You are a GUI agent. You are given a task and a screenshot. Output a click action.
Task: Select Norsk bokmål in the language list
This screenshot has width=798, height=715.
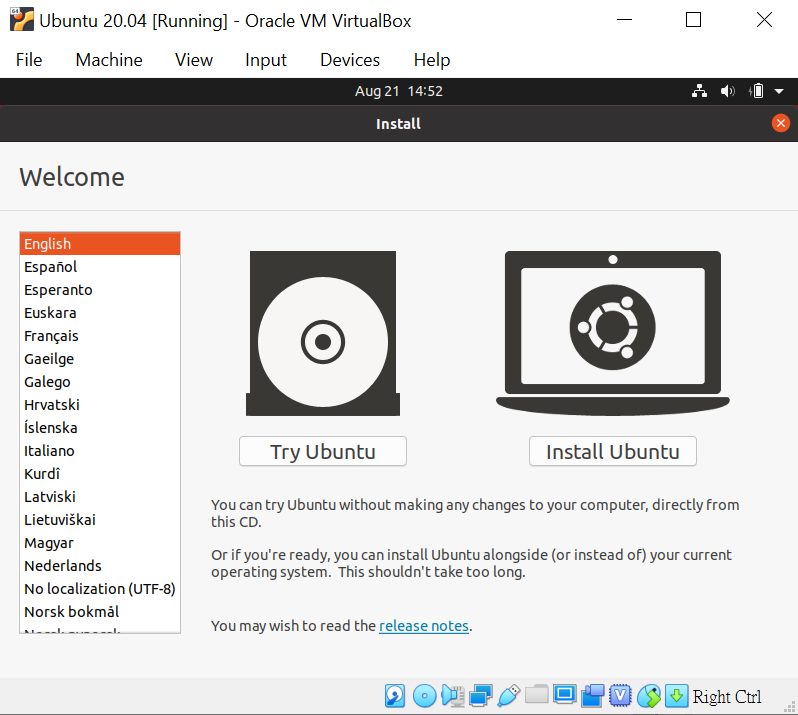coord(100,612)
